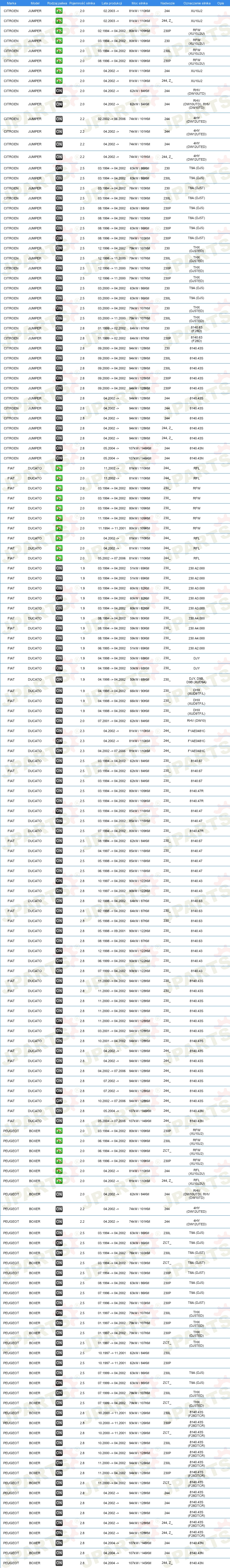
Task: Select 'DUCATO' in the Fiat RHV (DW10) row
Action: tap(35, 721)
